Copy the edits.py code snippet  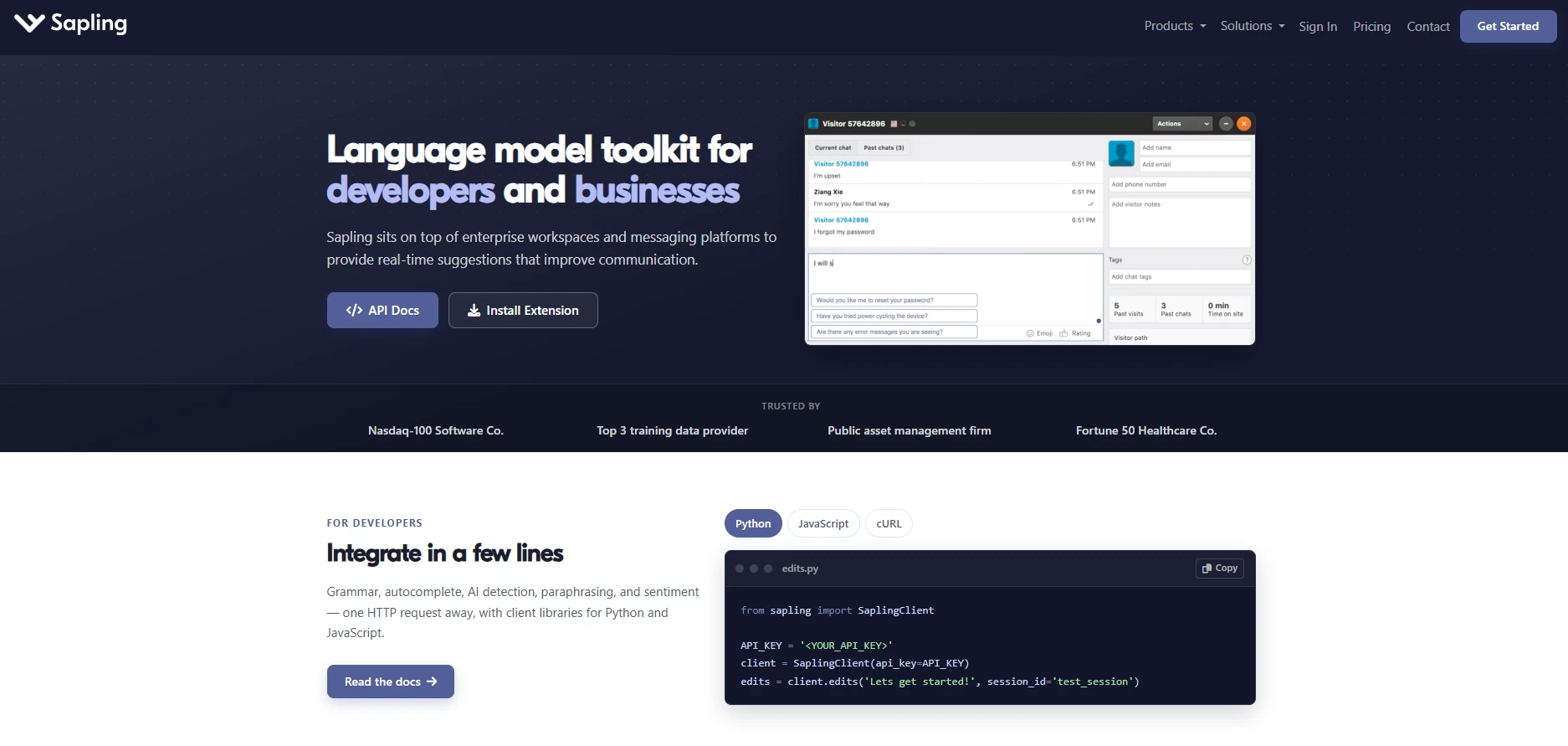(1220, 568)
